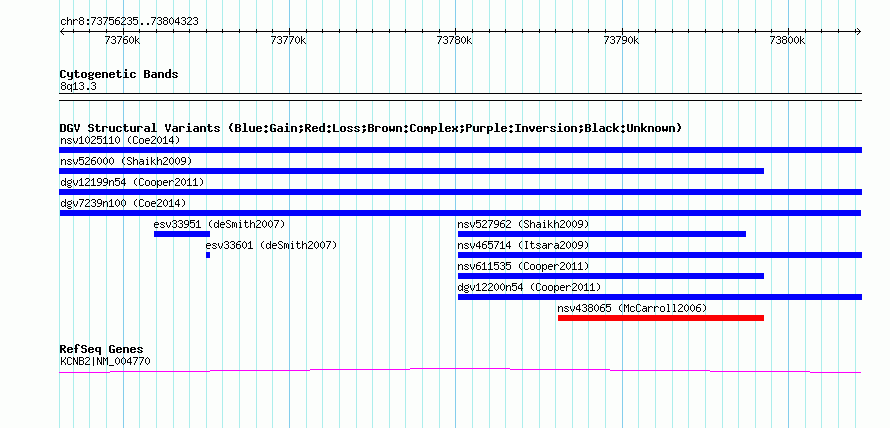Screen dimensions: 890x428
Task: Click the nsv527962 (Shaikh2009) gain bar
Action: [602, 234]
